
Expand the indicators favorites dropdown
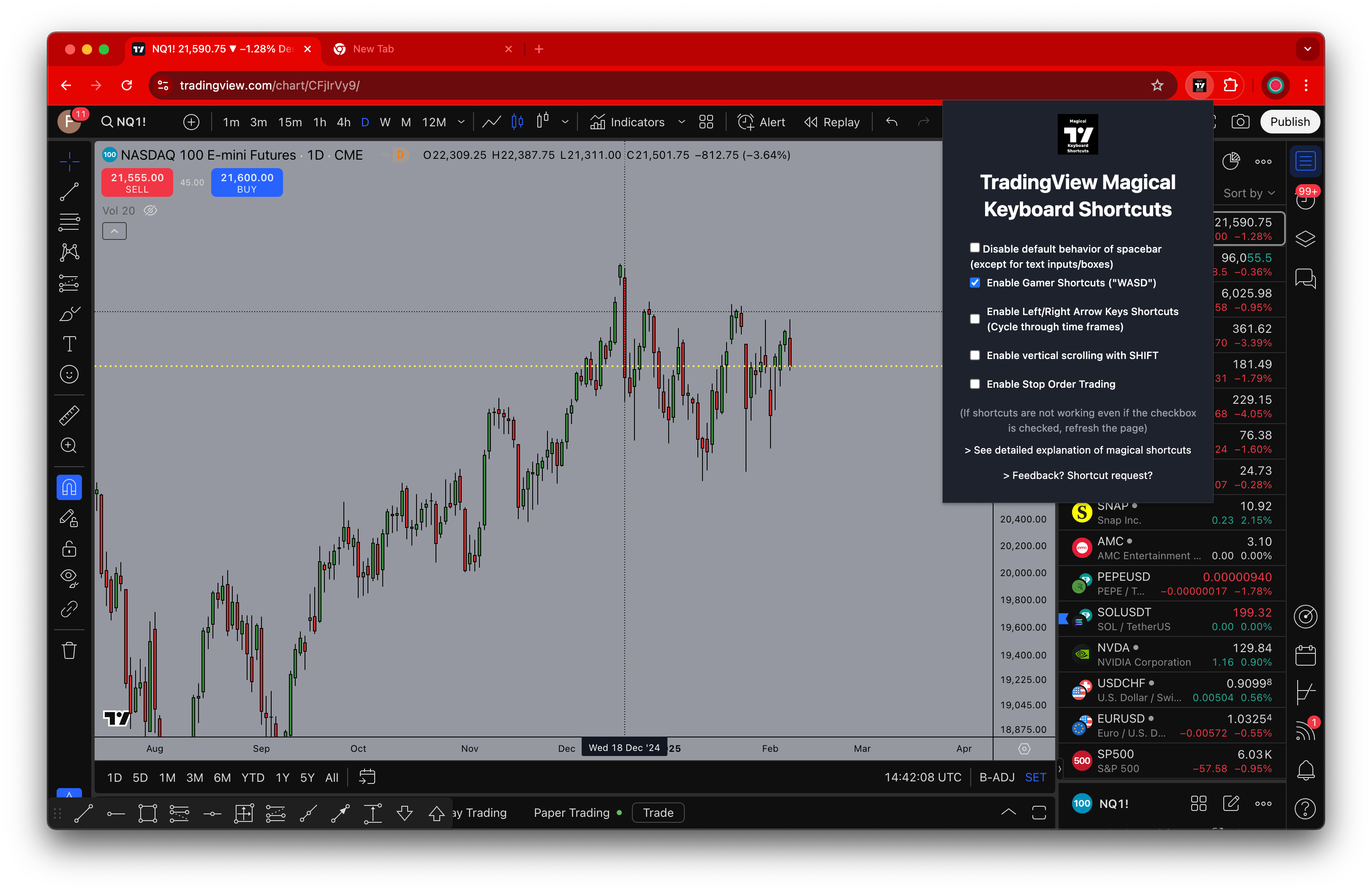(681, 122)
